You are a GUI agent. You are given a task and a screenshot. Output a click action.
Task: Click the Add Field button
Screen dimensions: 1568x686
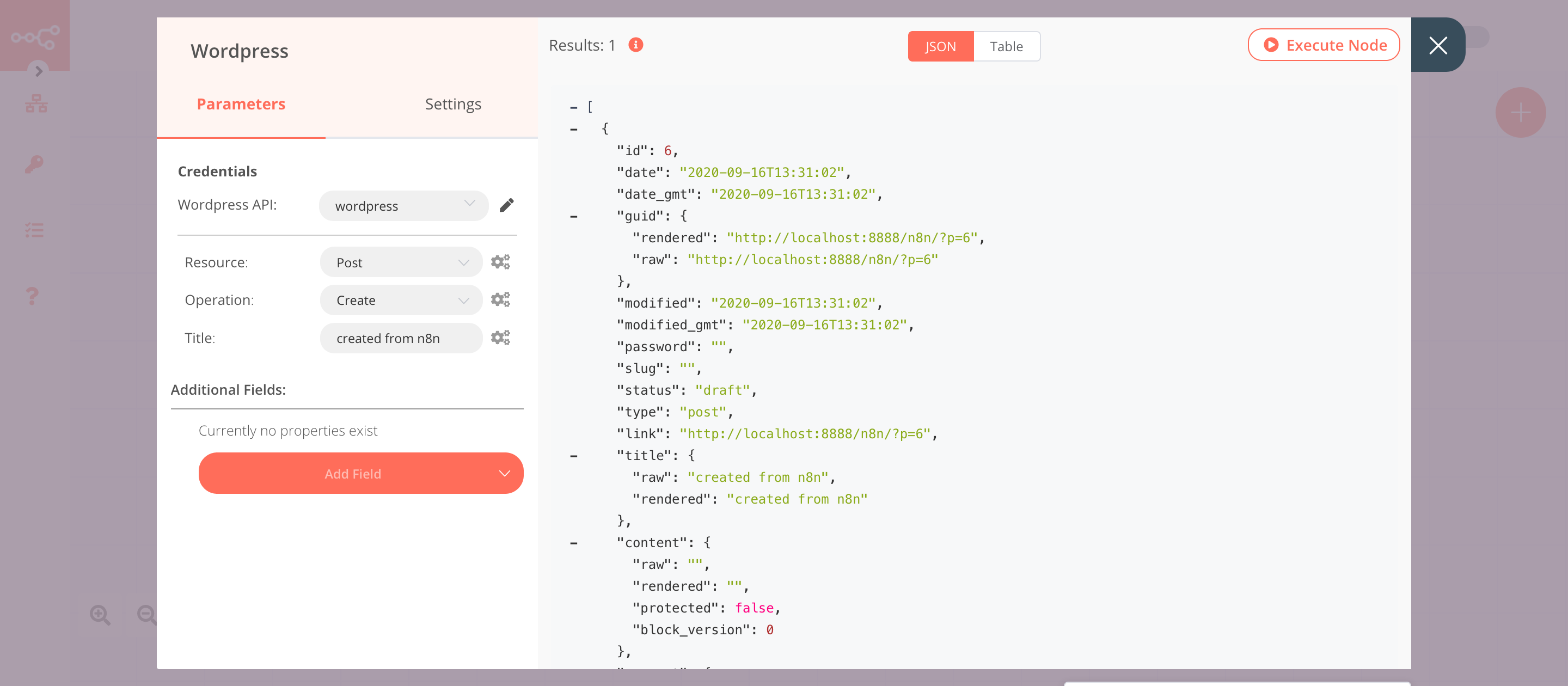click(x=360, y=473)
